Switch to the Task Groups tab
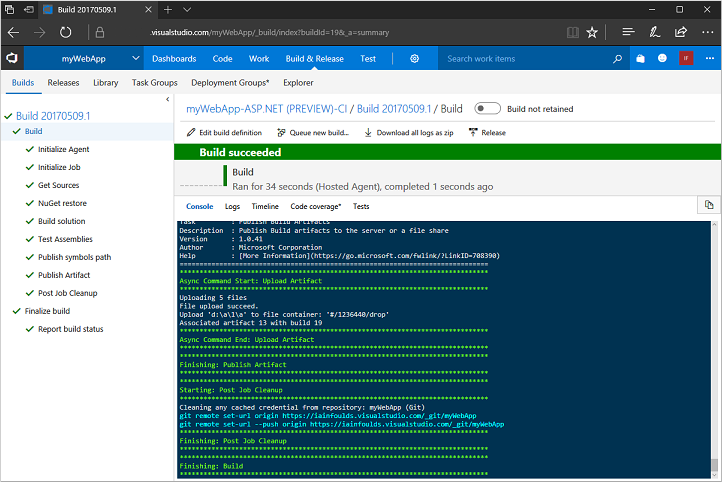Viewport: 722px width, 482px height. coord(154,82)
